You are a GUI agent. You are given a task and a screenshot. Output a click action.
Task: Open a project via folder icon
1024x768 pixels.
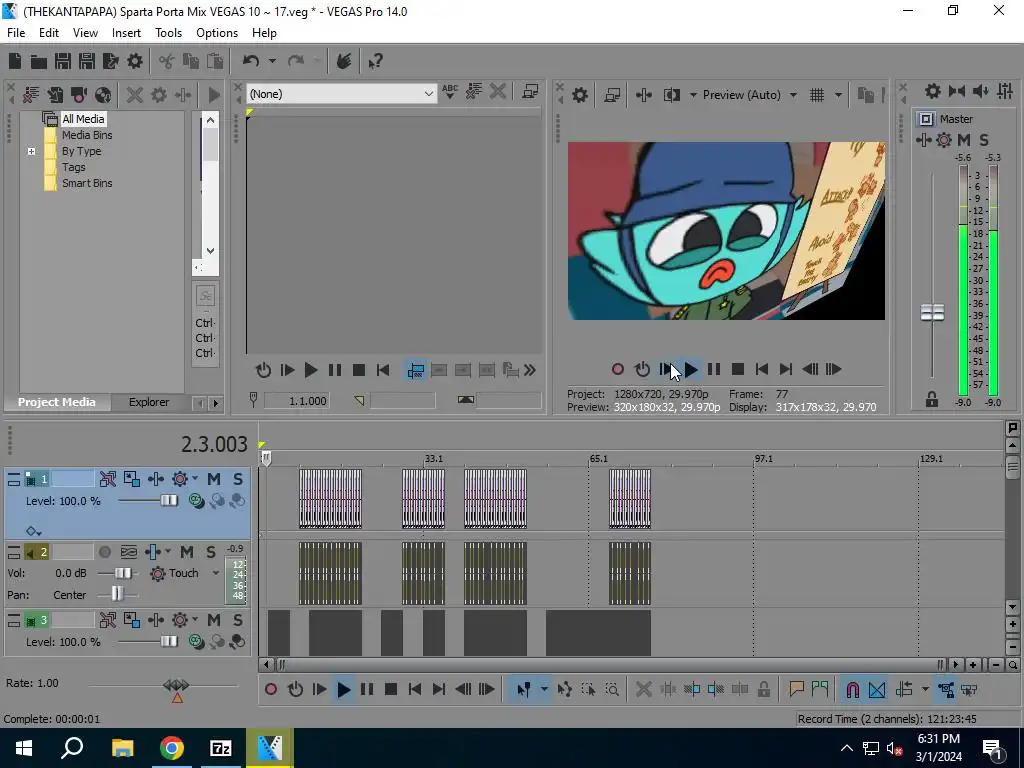point(39,61)
